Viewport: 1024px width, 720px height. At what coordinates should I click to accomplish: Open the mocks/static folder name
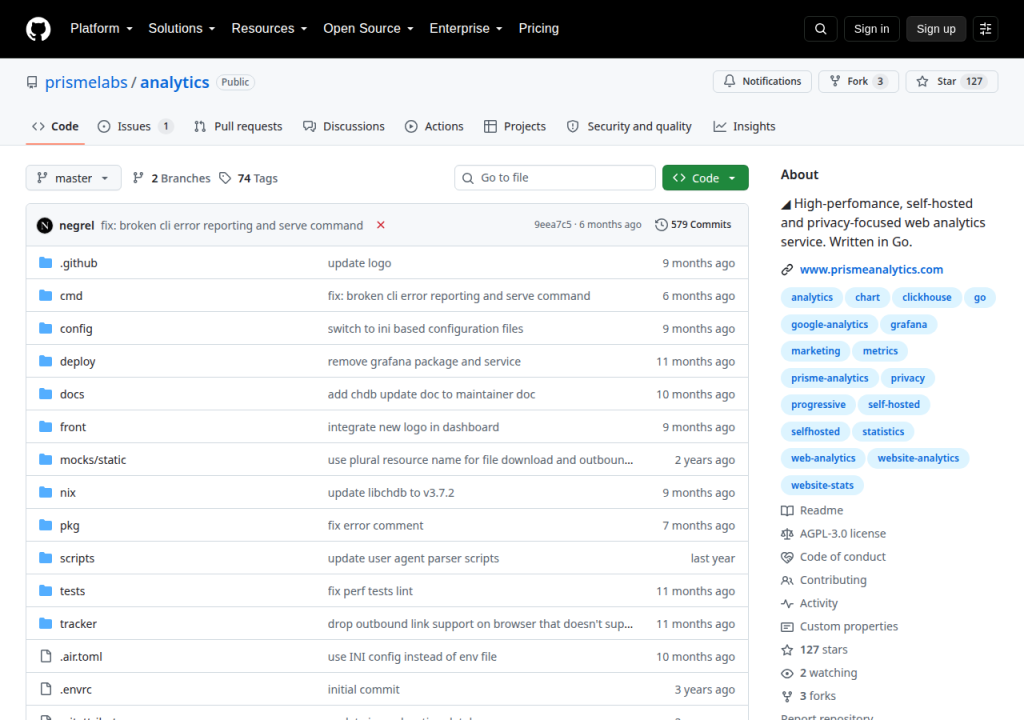(93, 460)
